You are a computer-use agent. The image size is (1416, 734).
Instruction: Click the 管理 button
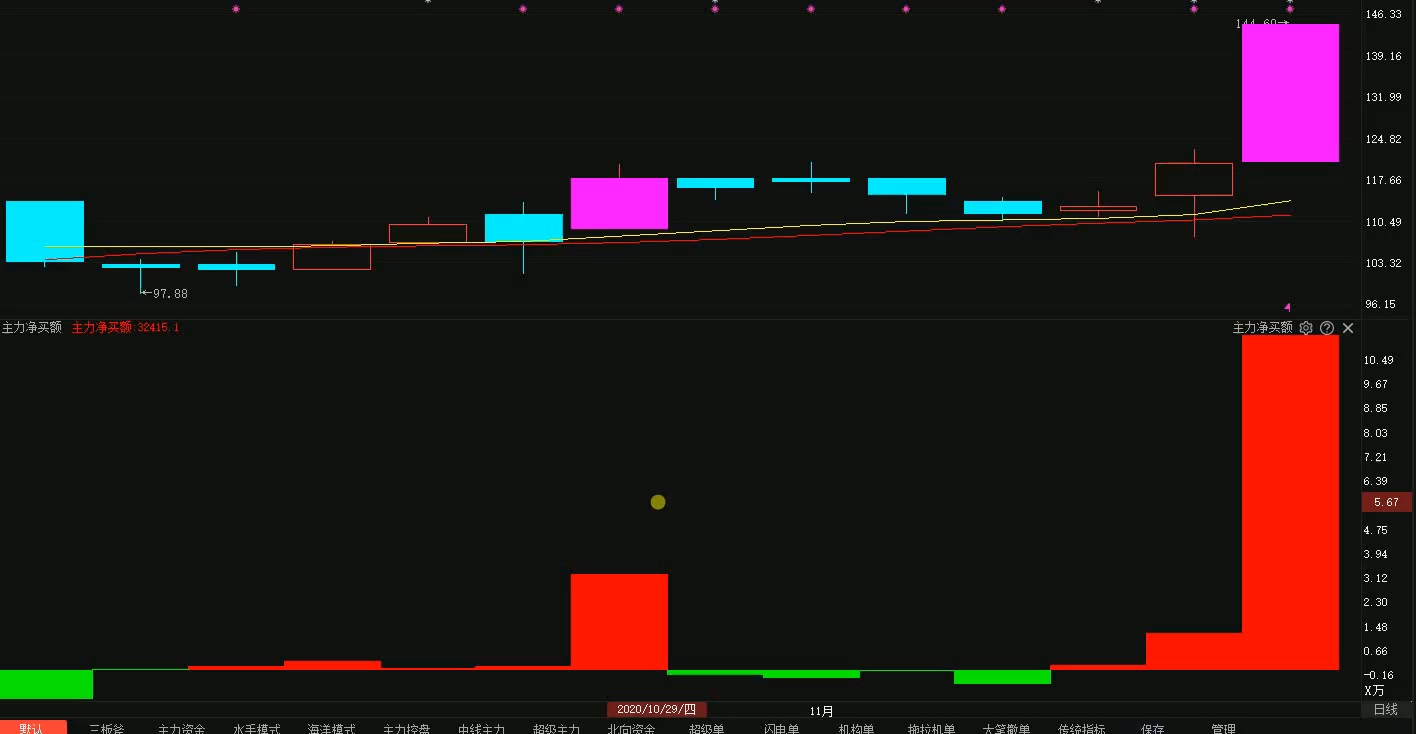[1223, 729]
